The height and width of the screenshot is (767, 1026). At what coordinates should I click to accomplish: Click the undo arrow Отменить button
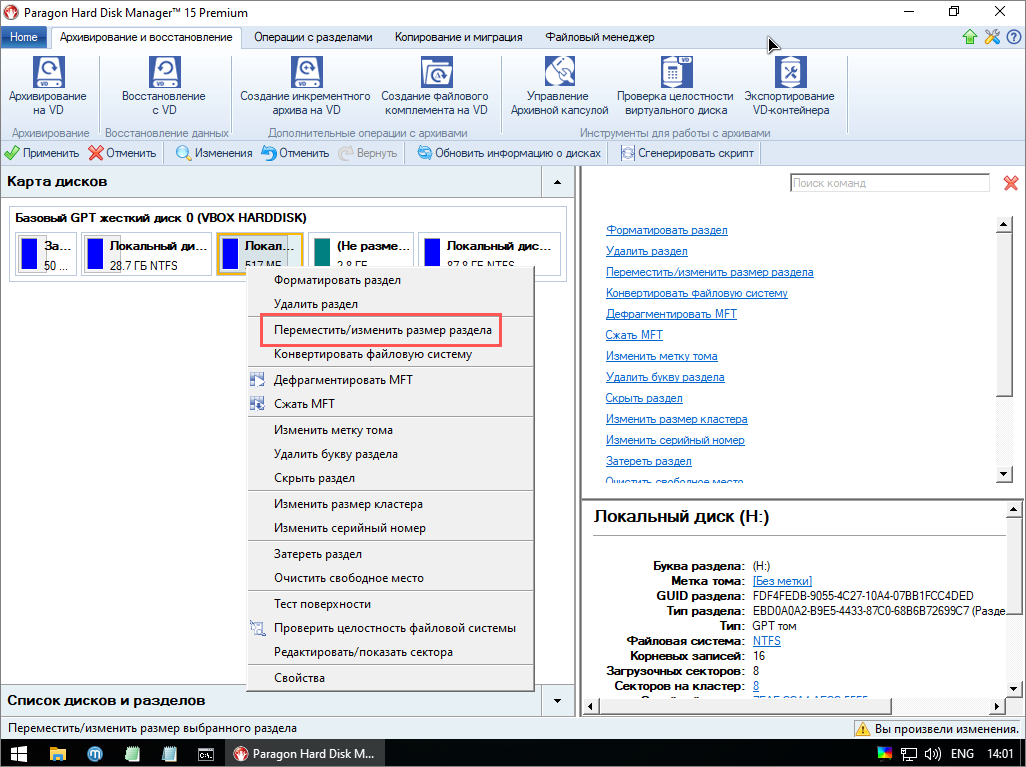[x=295, y=153]
